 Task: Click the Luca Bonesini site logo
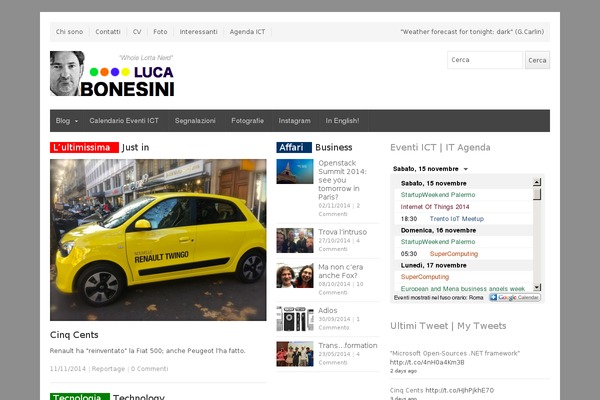(112, 73)
